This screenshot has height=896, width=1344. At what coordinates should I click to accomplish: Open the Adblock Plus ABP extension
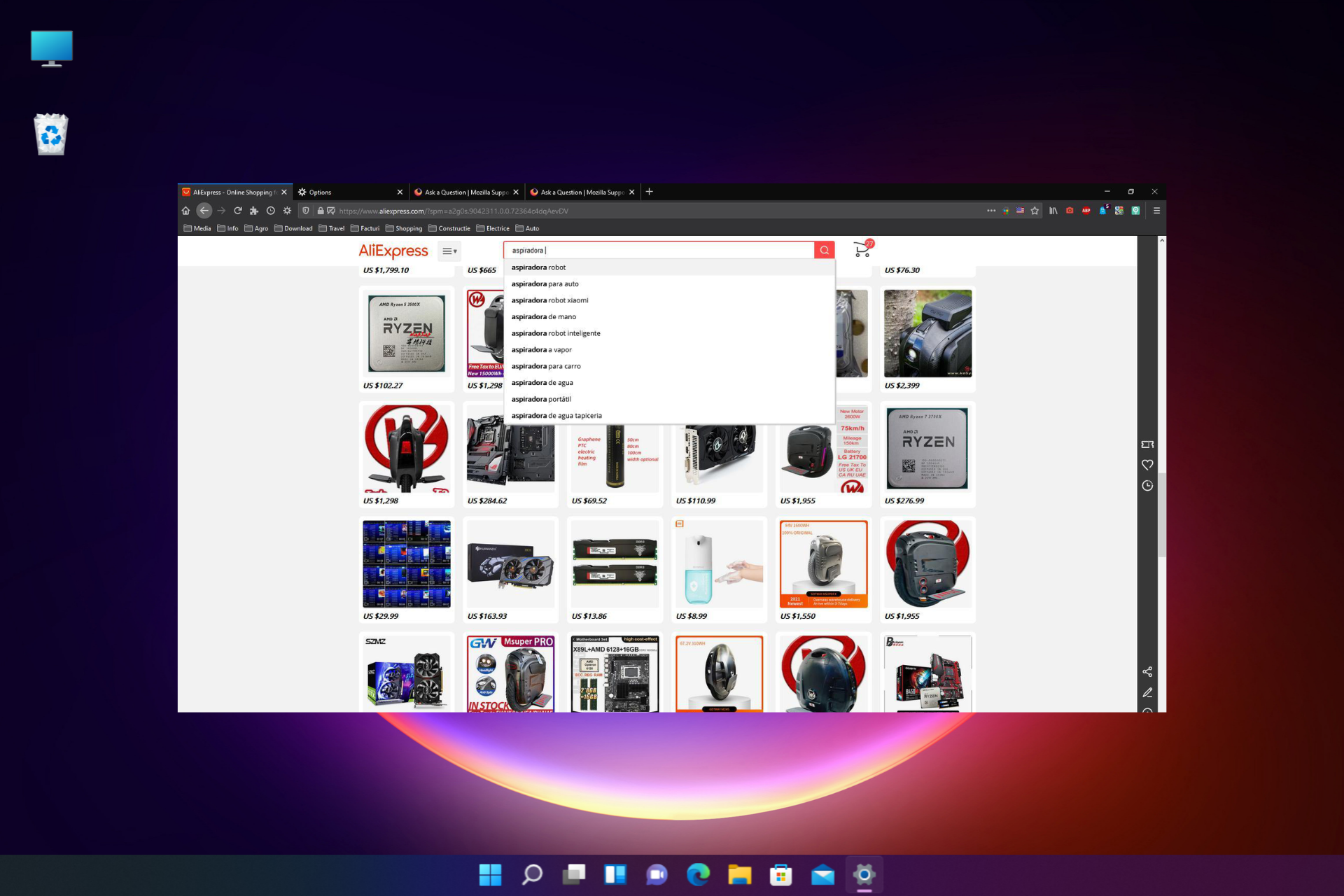coord(1086,211)
